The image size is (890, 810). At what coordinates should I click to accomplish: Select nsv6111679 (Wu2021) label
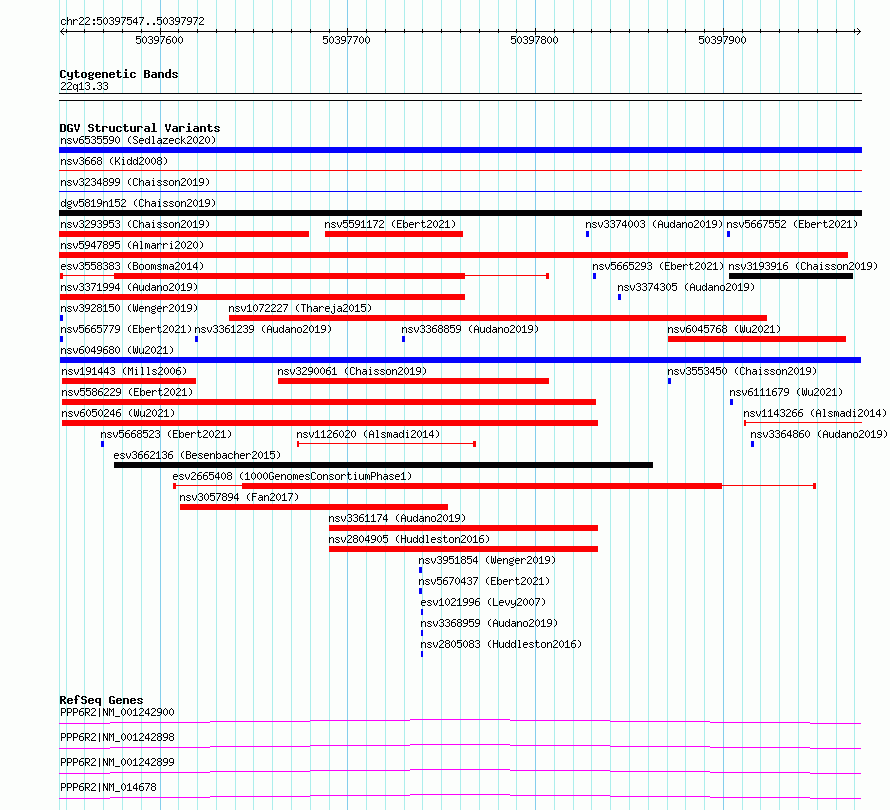tap(786, 392)
